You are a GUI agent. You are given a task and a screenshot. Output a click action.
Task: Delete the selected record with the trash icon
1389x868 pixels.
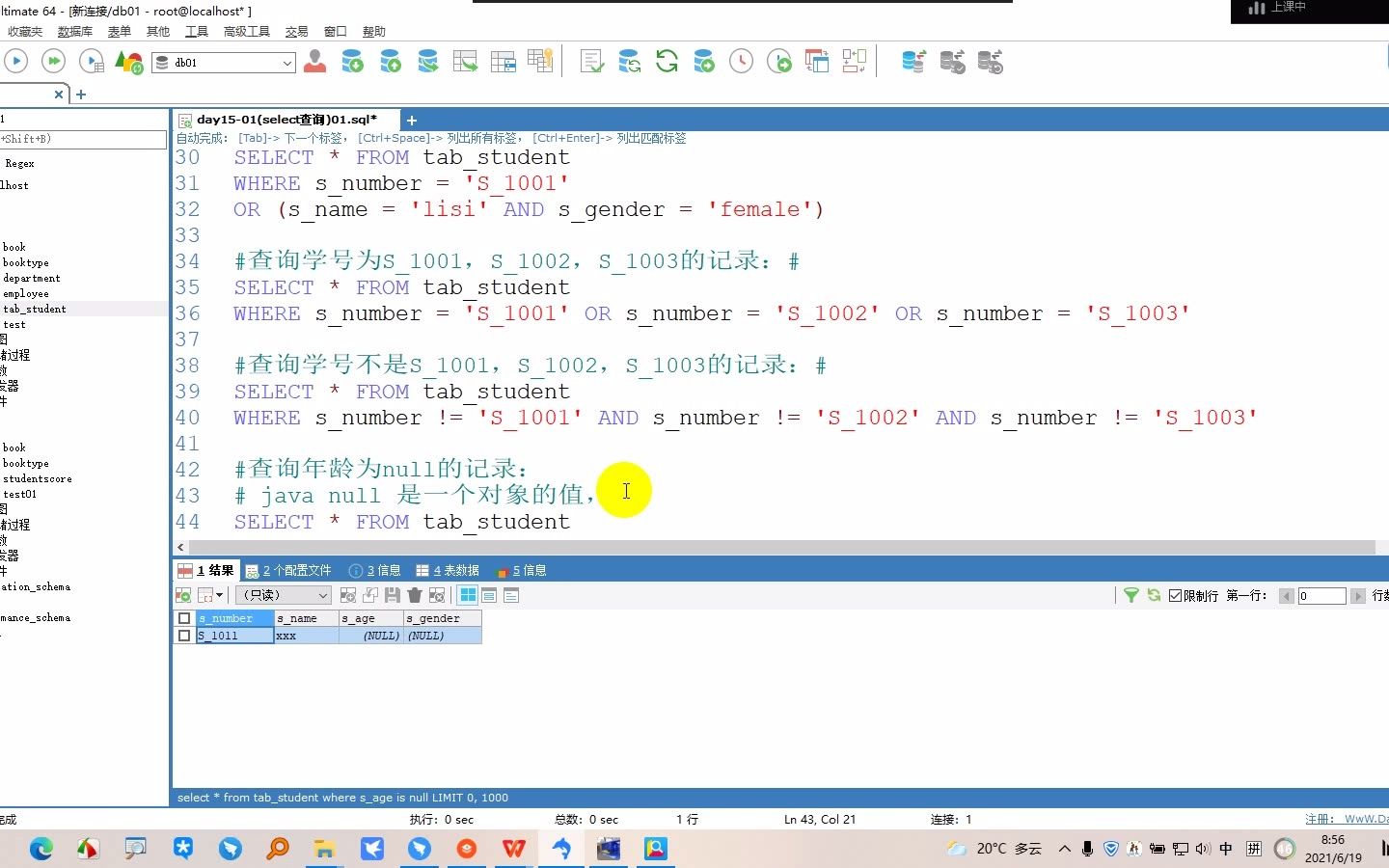pyautogui.click(x=413, y=596)
